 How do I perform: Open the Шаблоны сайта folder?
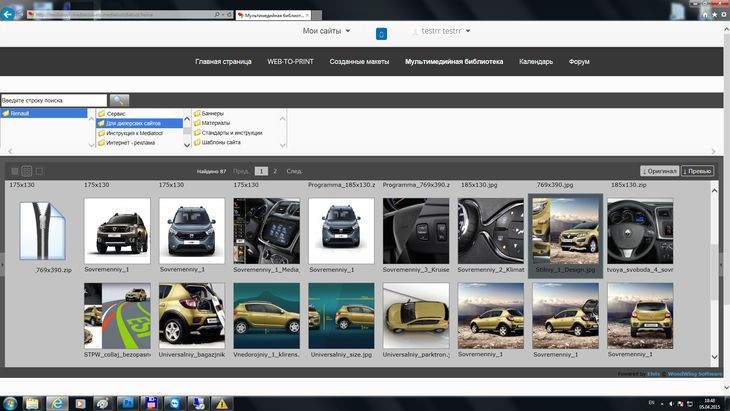click(x=222, y=142)
